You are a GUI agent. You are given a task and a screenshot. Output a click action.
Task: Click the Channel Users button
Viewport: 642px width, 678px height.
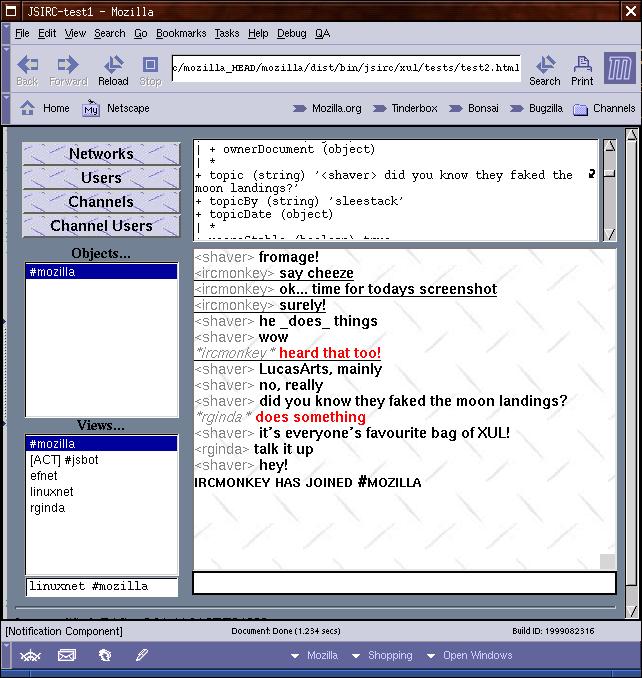(x=101, y=226)
